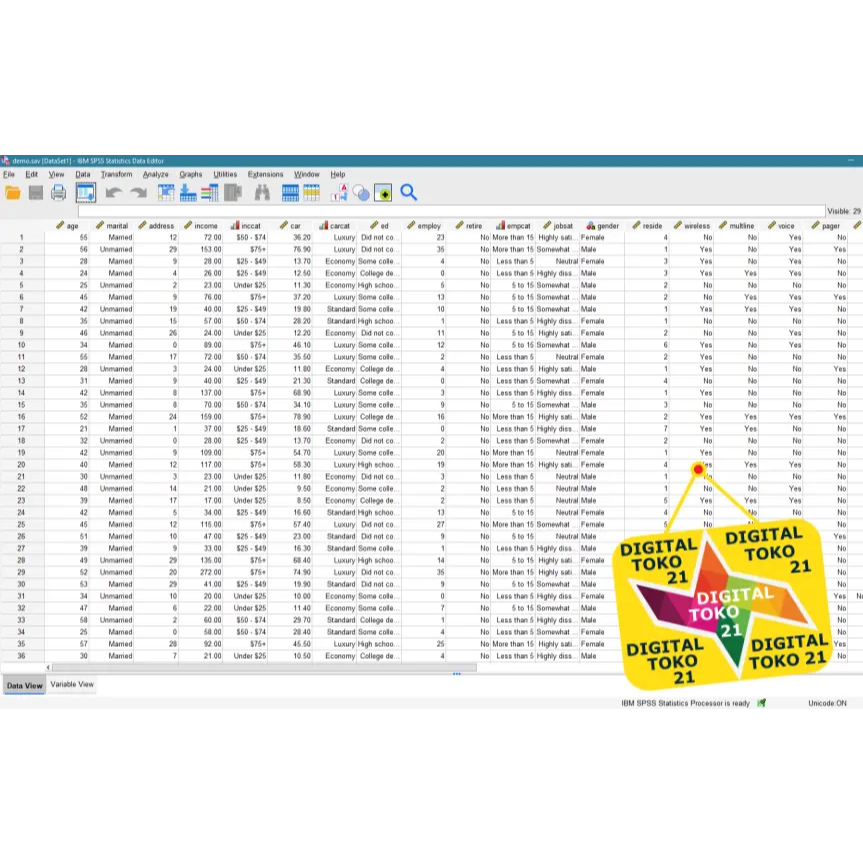This screenshot has height=863, width=863.
Task: Click 'IBM SPSS Statistics Processor is ready' text
Action: click(685, 703)
